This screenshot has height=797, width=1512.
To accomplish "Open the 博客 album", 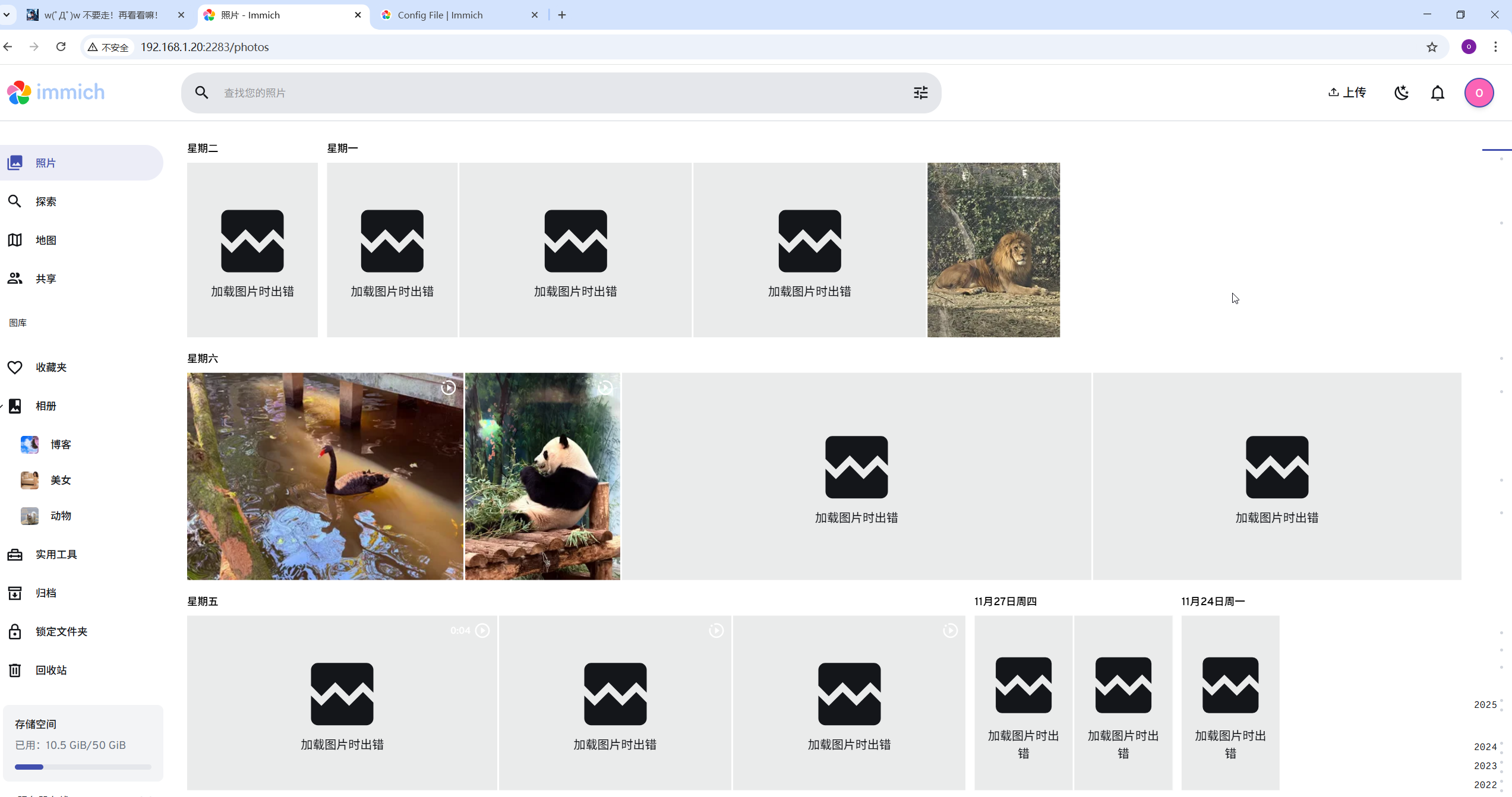I will coord(60,444).
